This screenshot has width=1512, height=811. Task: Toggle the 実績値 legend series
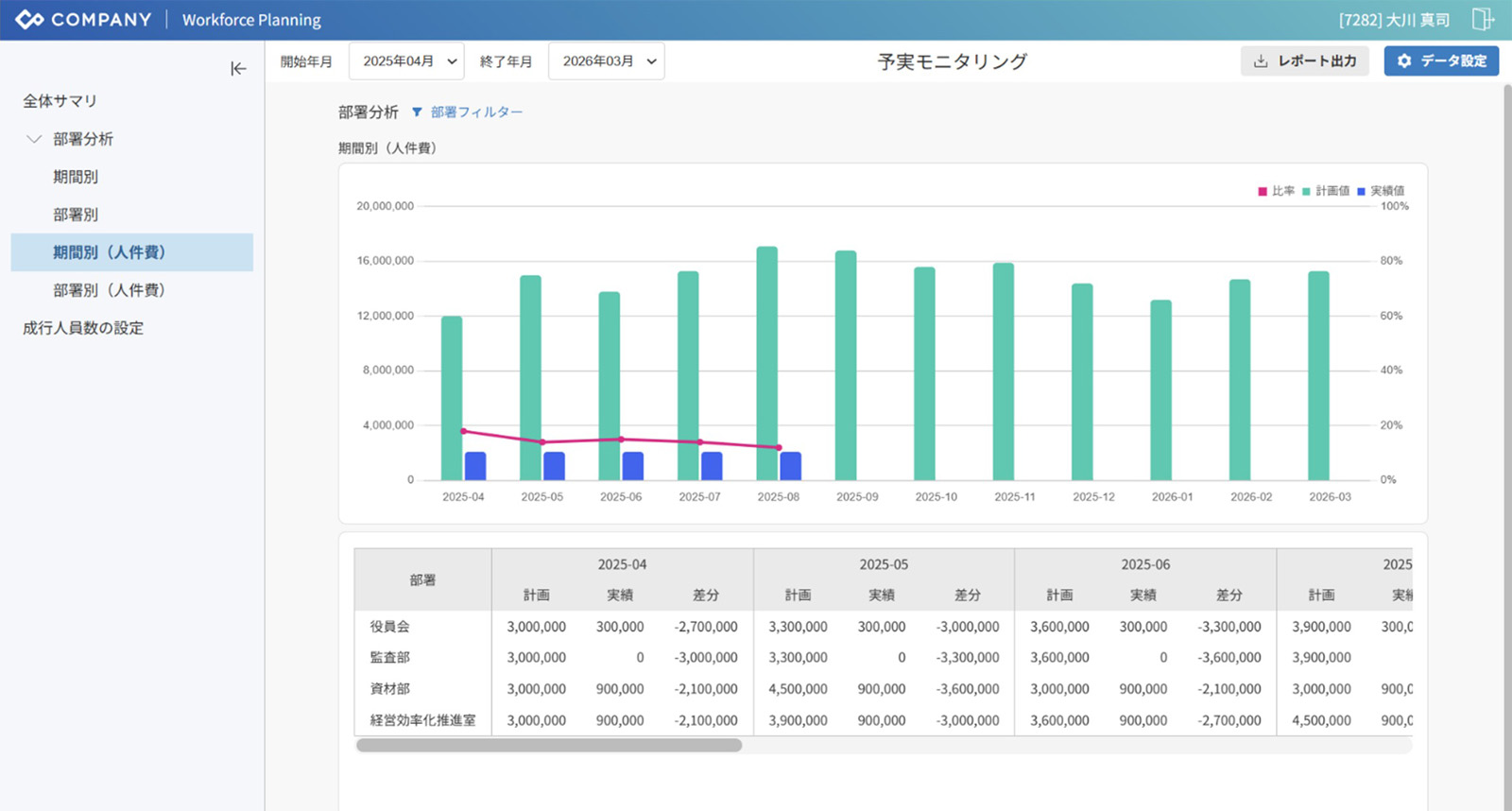pyautogui.click(x=1381, y=191)
